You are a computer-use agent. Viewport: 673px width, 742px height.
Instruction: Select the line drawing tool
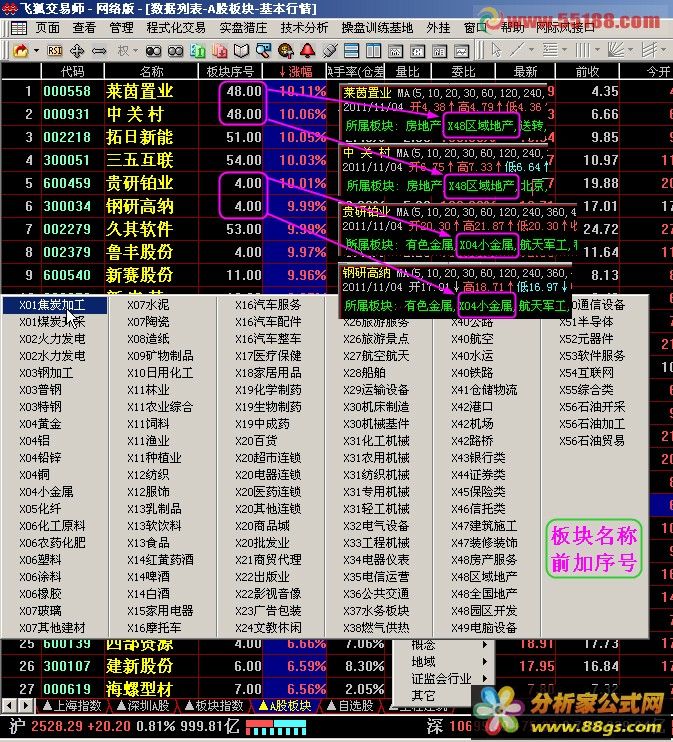517,50
